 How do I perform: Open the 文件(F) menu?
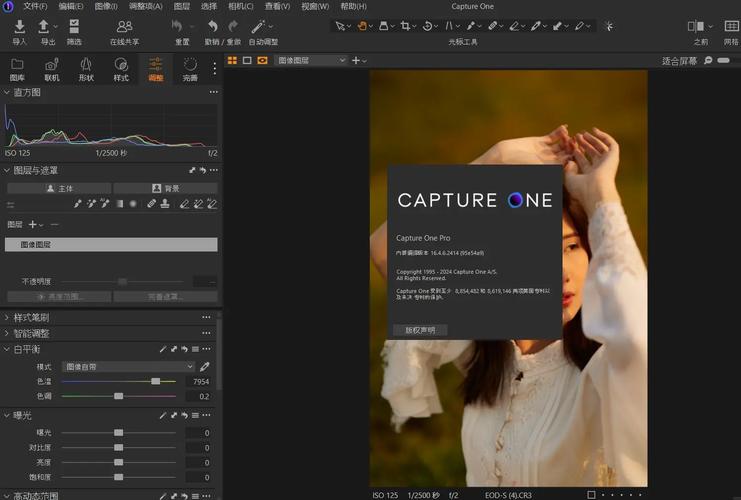pos(35,6)
